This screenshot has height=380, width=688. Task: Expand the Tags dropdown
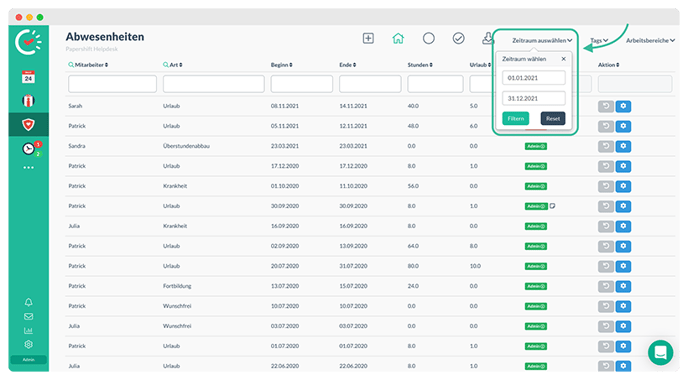pos(599,40)
